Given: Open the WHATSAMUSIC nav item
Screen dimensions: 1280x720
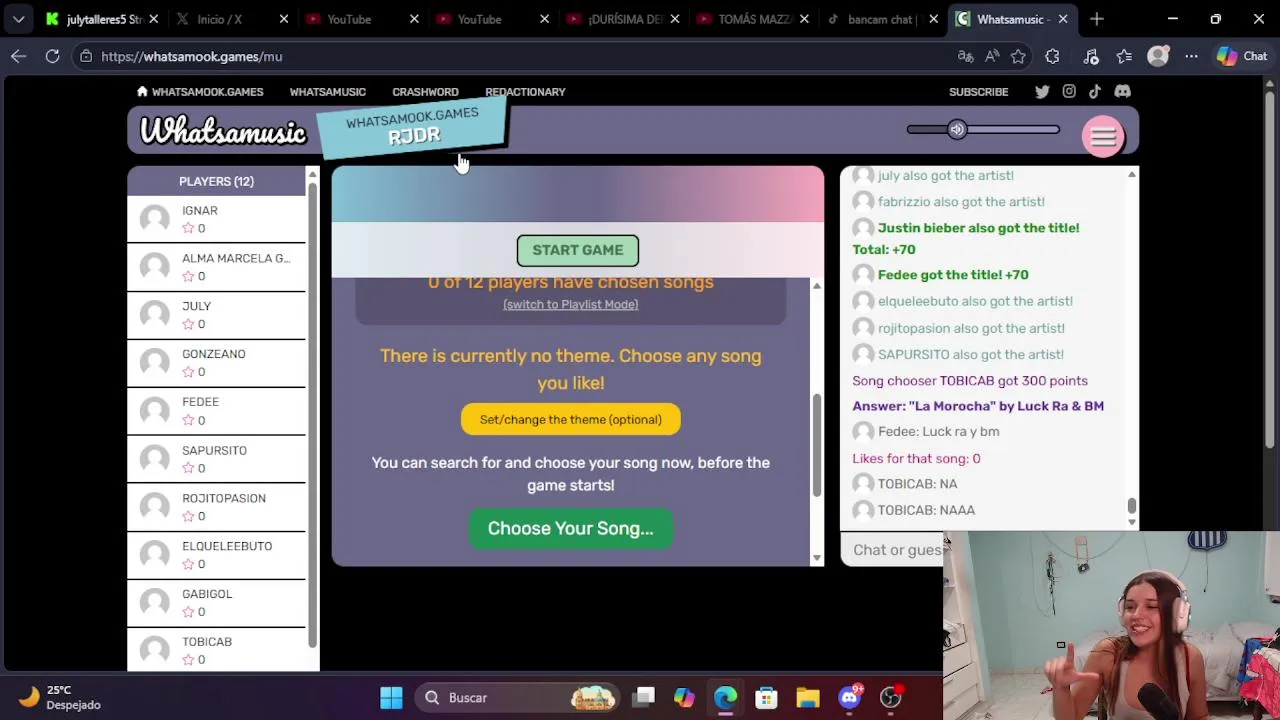Looking at the screenshot, I should click(x=327, y=92).
